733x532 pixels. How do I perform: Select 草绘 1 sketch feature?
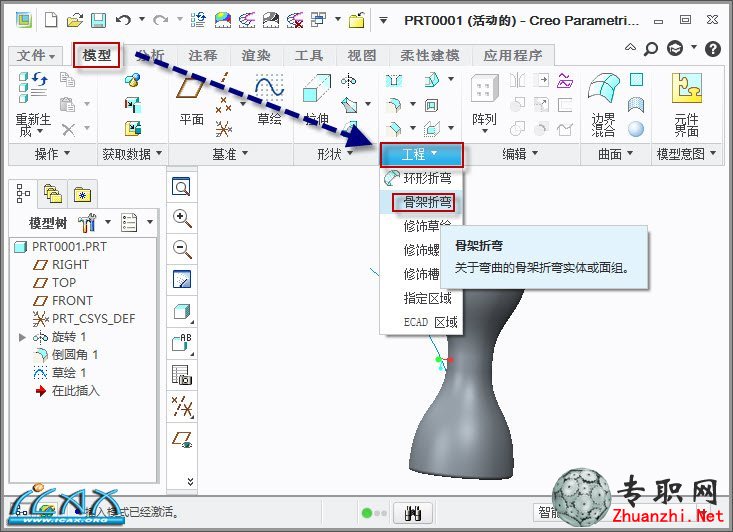tap(60, 373)
